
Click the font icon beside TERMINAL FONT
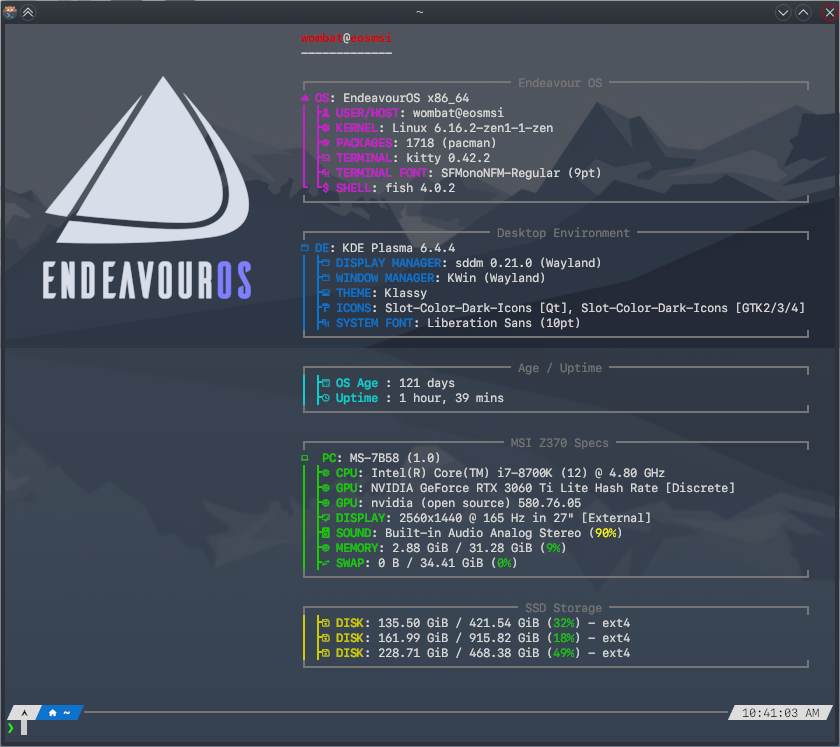click(325, 173)
